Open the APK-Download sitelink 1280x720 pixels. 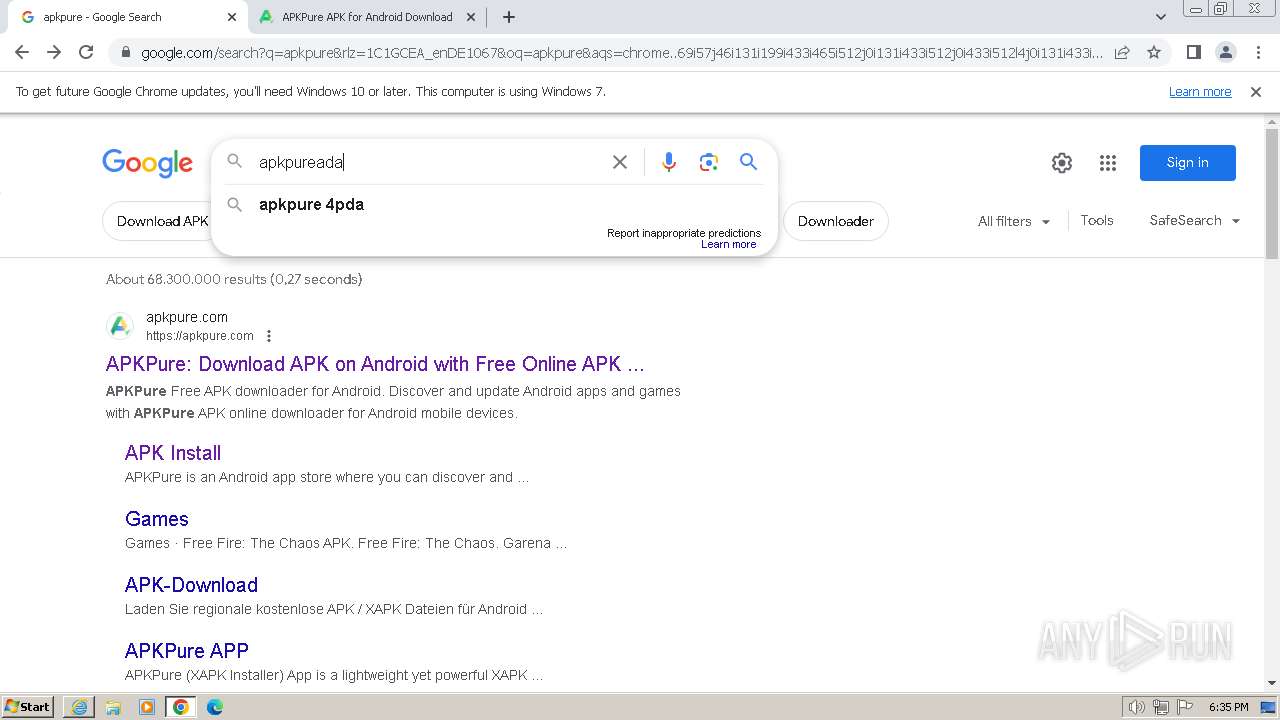(x=191, y=585)
